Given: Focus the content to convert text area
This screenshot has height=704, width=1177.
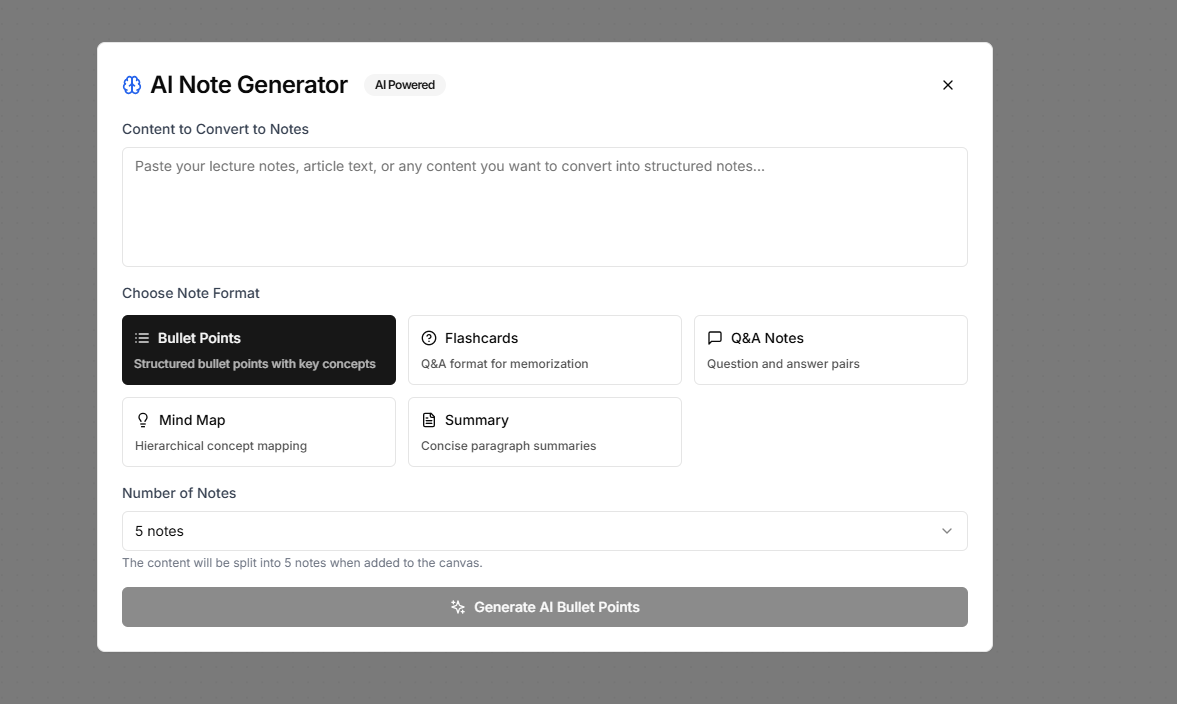Looking at the screenshot, I should (545, 207).
